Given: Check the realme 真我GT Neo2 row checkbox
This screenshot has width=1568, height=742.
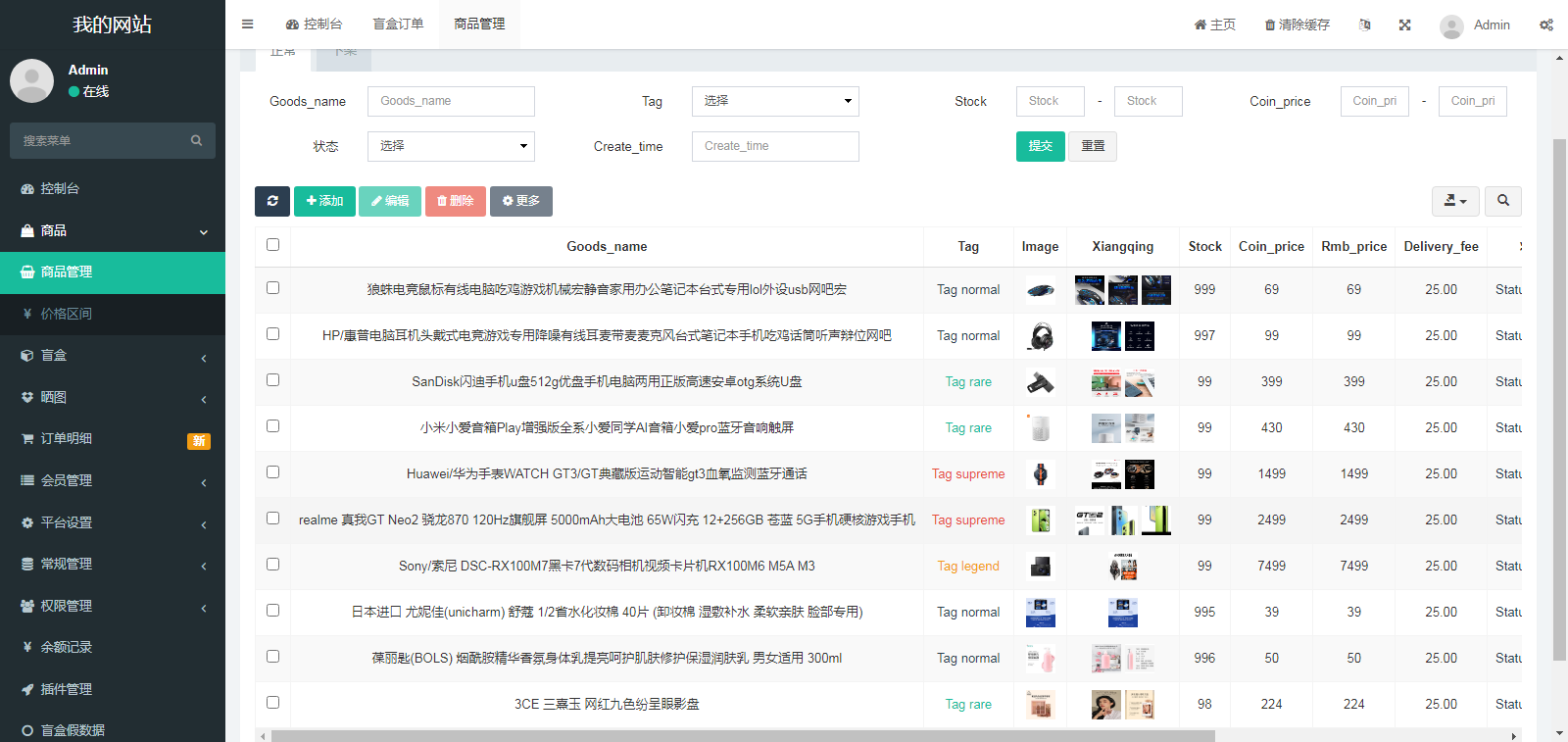Looking at the screenshot, I should coord(272,519).
